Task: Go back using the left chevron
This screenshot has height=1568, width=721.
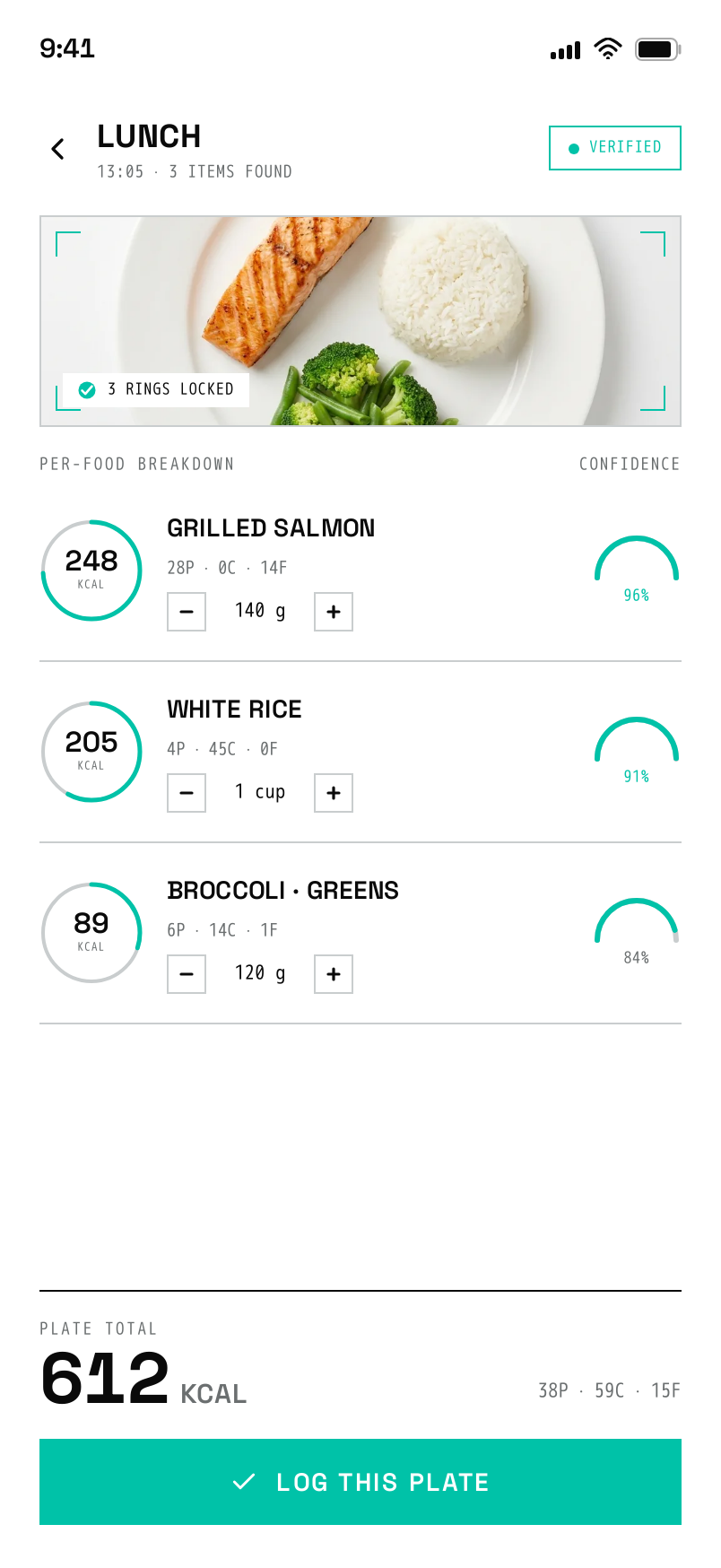Action: pos(58,149)
